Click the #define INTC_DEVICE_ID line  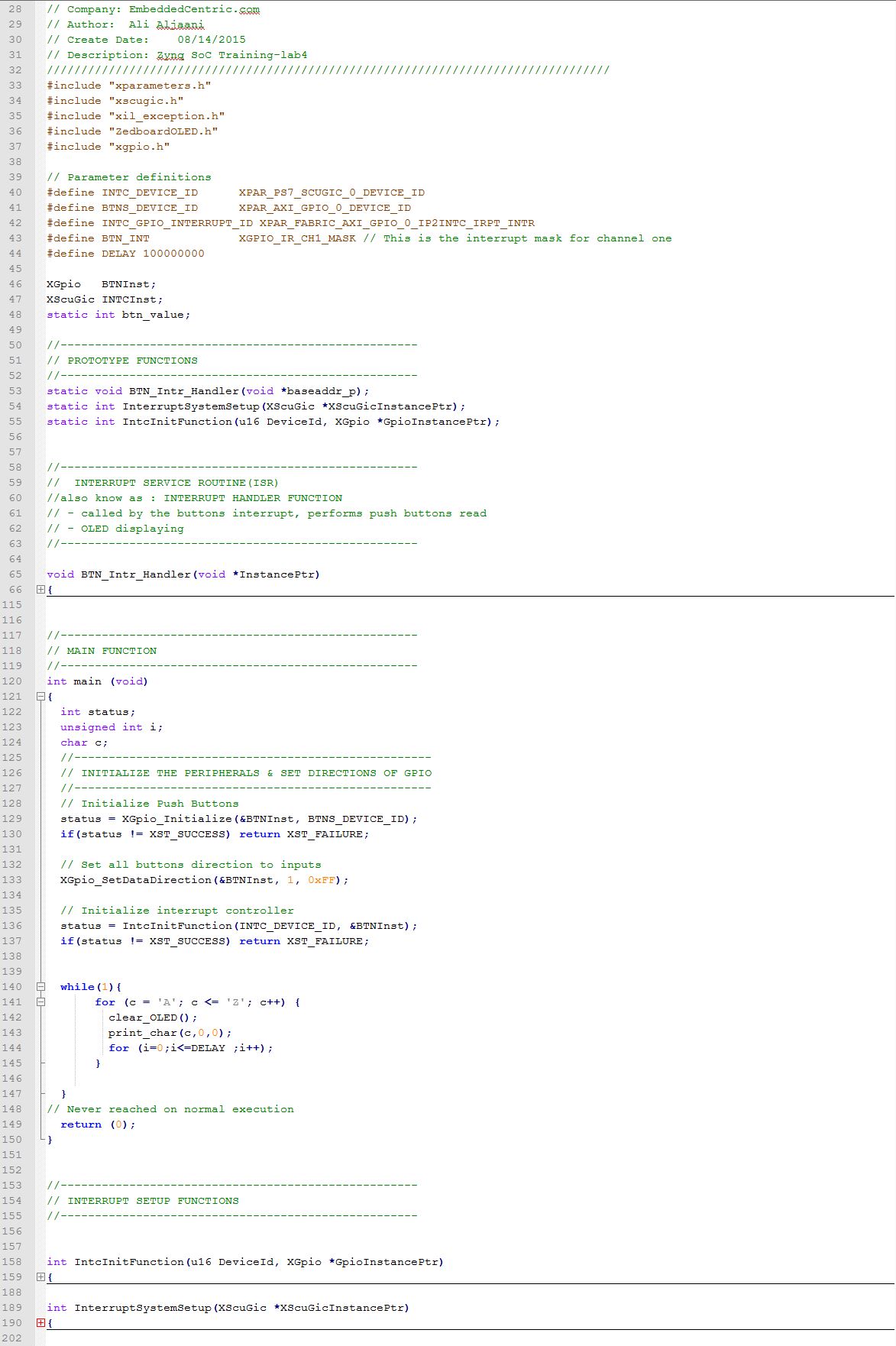(x=236, y=193)
